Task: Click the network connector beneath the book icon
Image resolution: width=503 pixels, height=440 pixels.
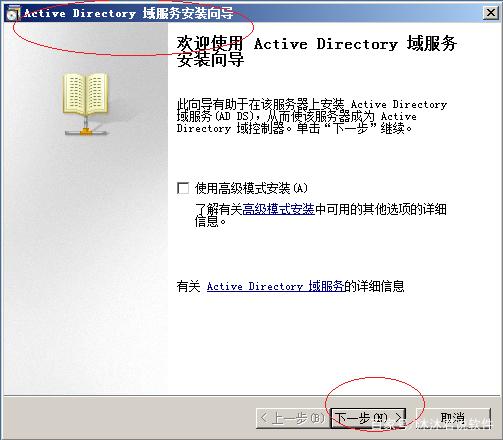Action: (x=86, y=129)
